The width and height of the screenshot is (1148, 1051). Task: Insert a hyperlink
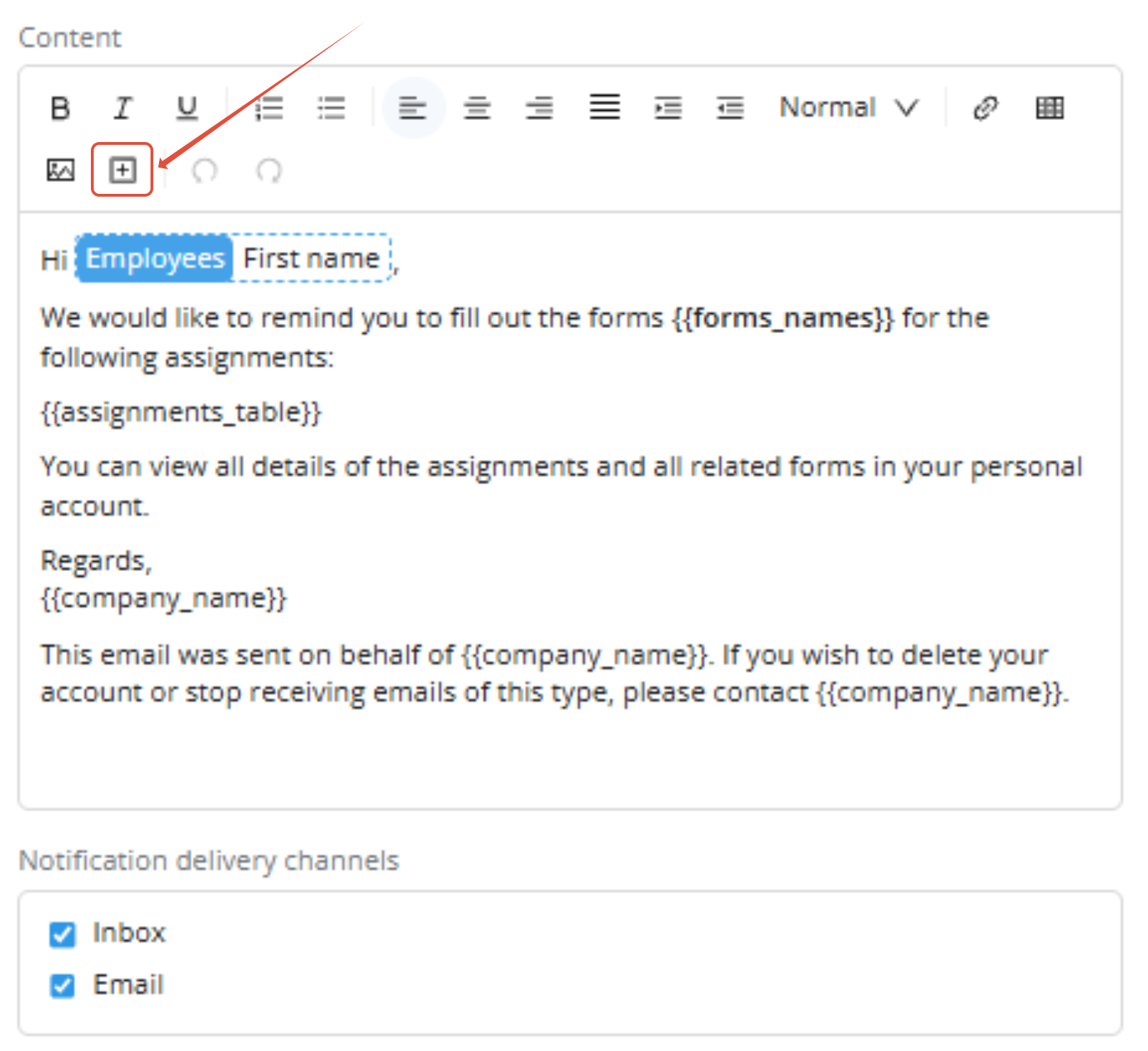(985, 108)
